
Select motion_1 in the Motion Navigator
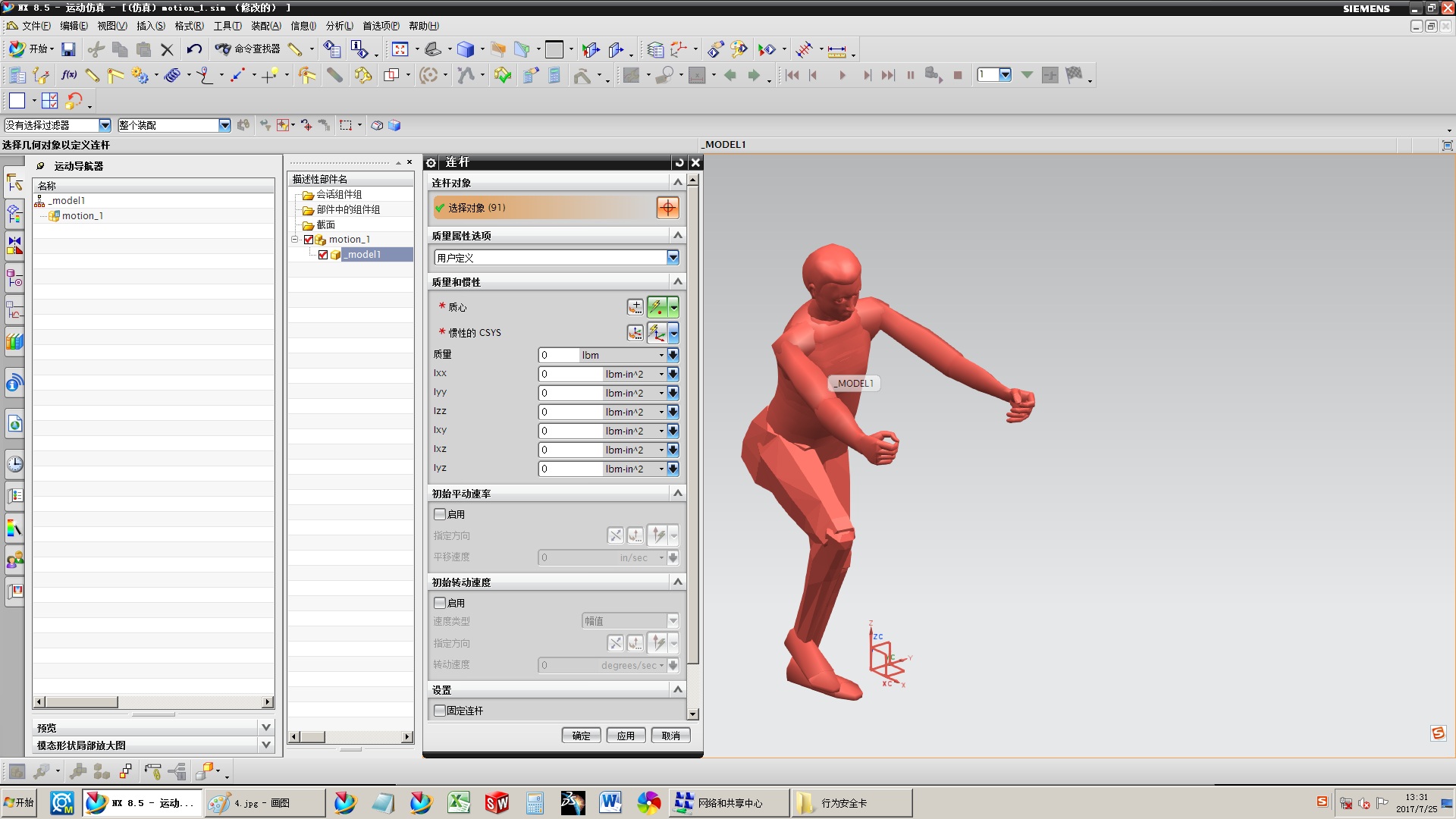click(82, 216)
